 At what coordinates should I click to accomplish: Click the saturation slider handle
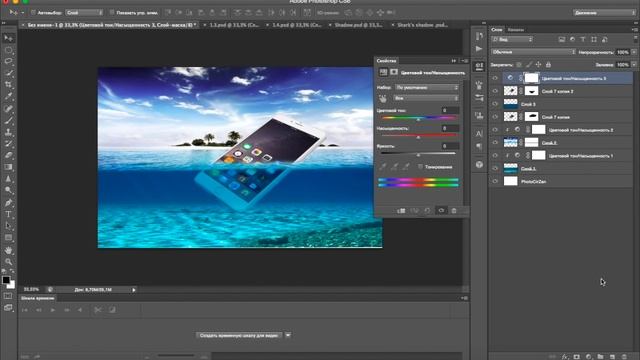pyautogui.click(x=418, y=137)
